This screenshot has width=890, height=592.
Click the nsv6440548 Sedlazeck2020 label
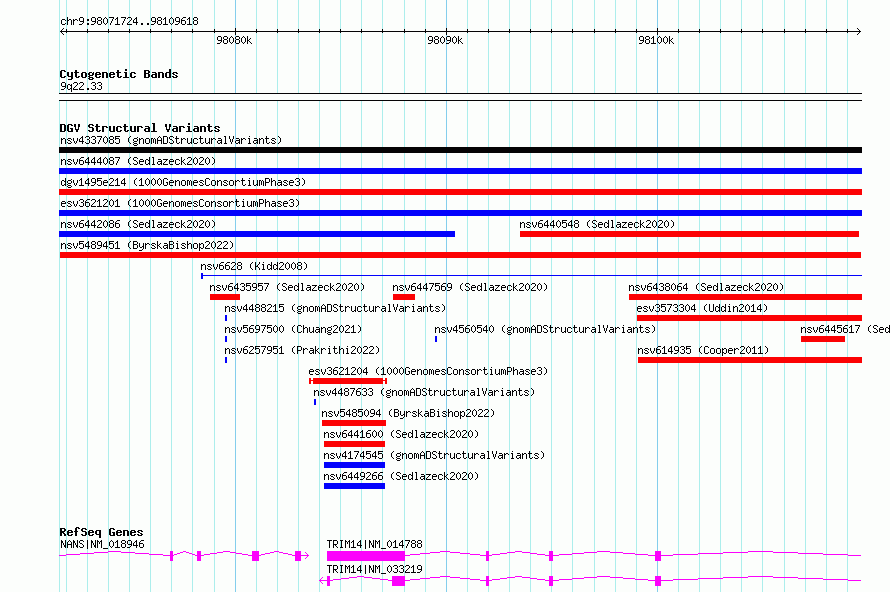(x=597, y=224)
